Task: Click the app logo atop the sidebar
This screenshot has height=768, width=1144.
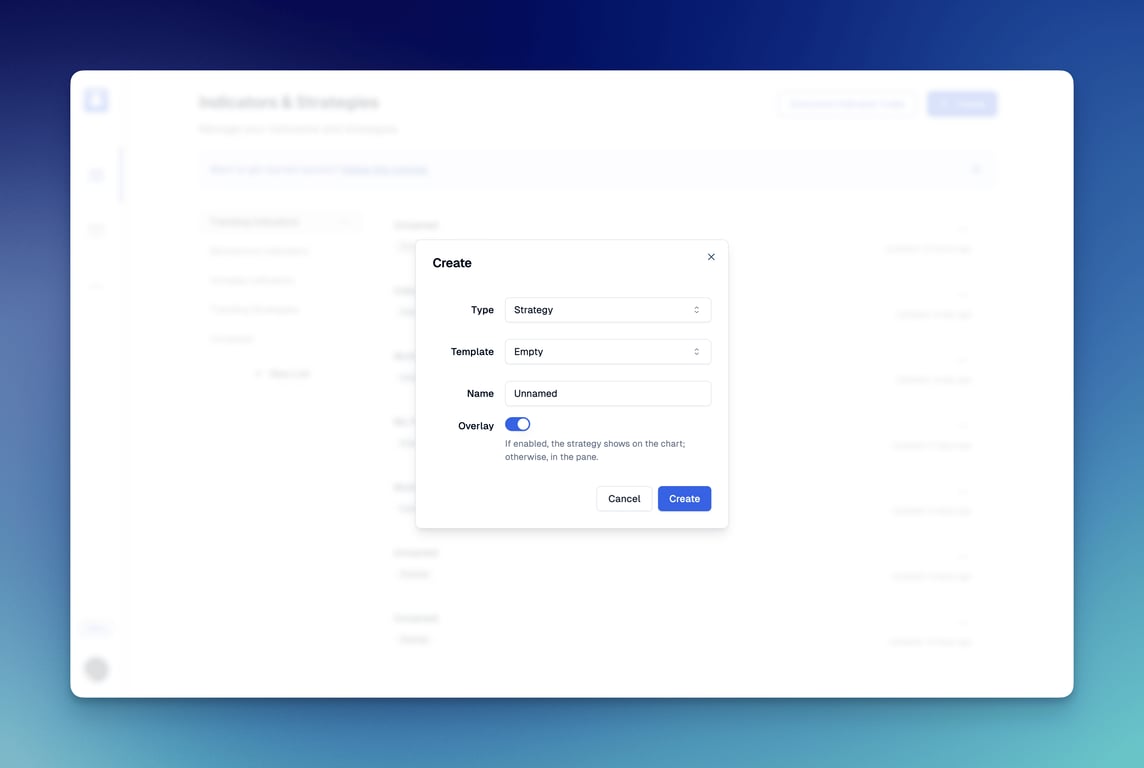Action: pos(96,100)
